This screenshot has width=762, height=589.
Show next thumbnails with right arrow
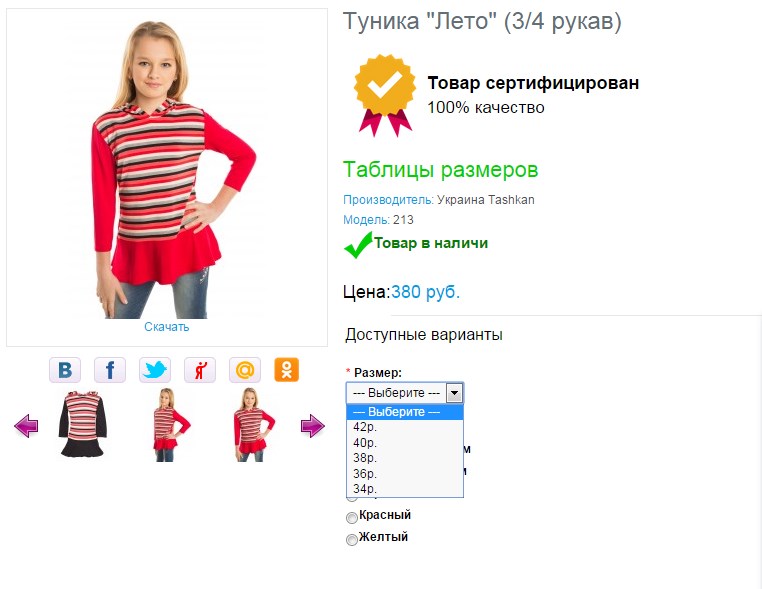click(312, 426)
